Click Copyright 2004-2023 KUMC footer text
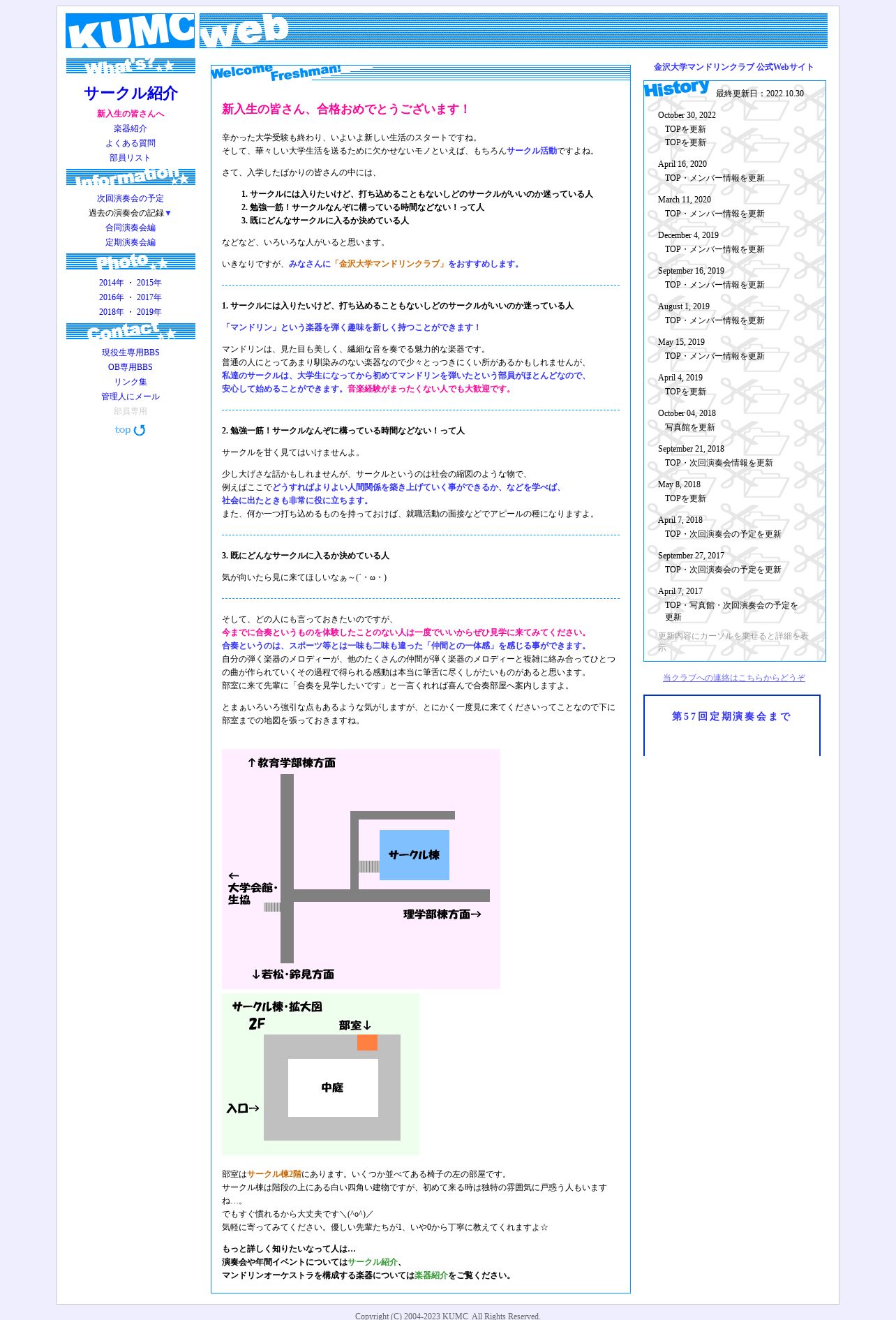Viewport: 896px width, 1320px height. pyautogui.click(x=448, y=1315)
